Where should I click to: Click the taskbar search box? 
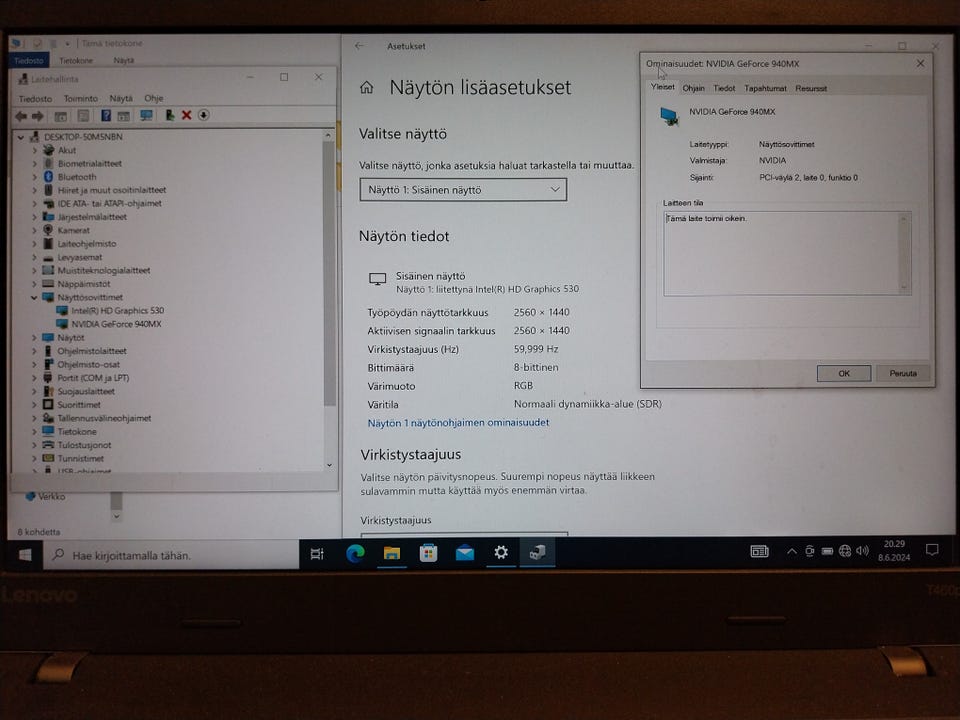170,555
